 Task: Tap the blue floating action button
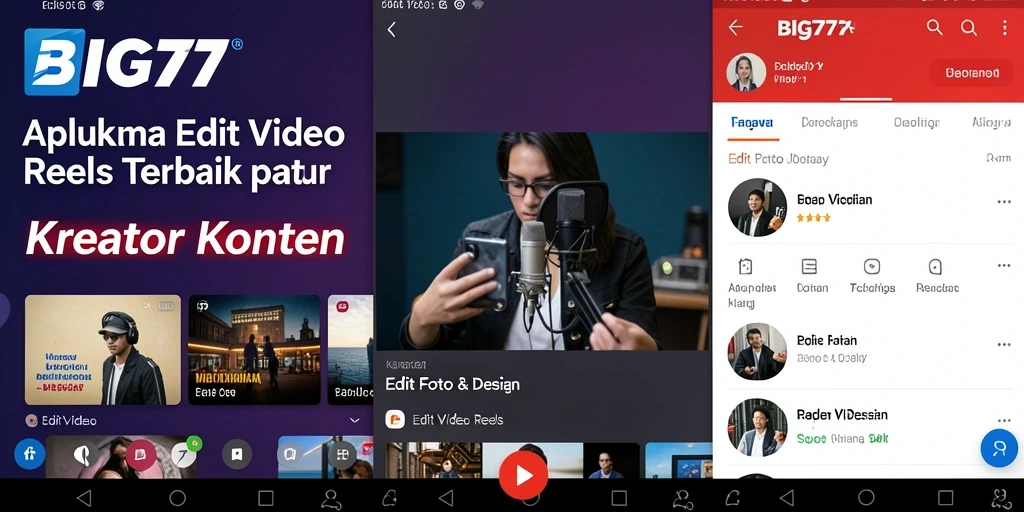click(999, 448)
